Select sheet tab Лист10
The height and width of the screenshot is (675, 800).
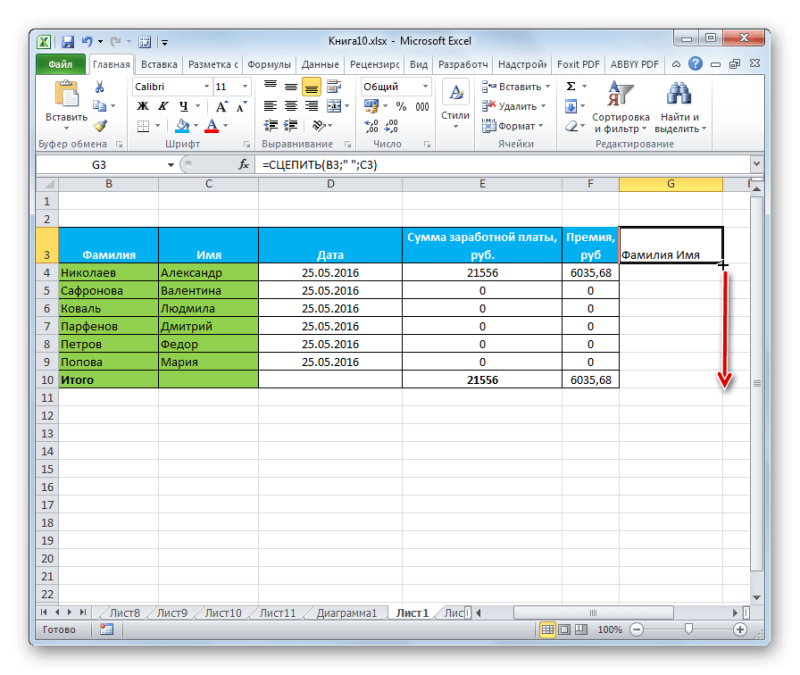tap(223, 613)
